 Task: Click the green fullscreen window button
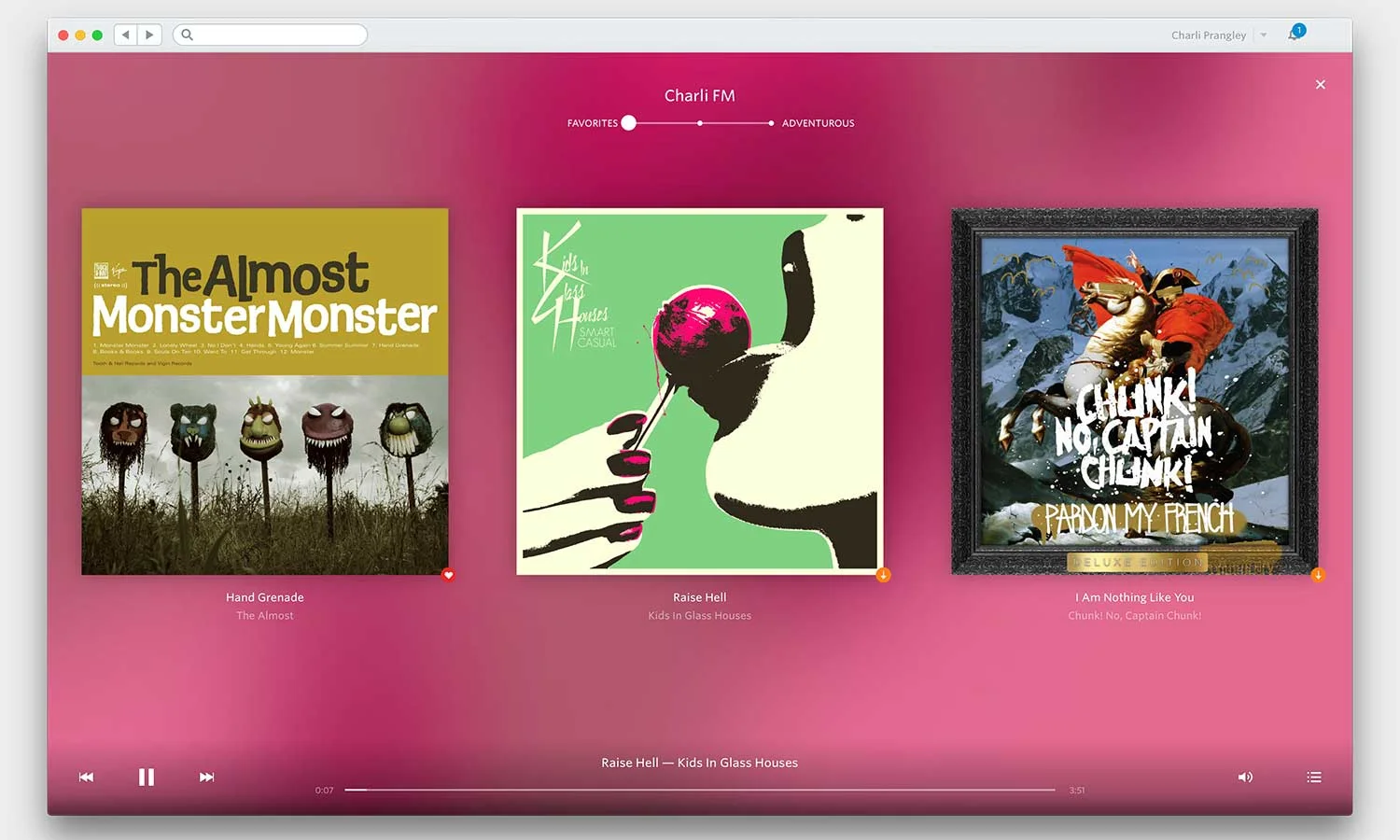coord(97,35)
